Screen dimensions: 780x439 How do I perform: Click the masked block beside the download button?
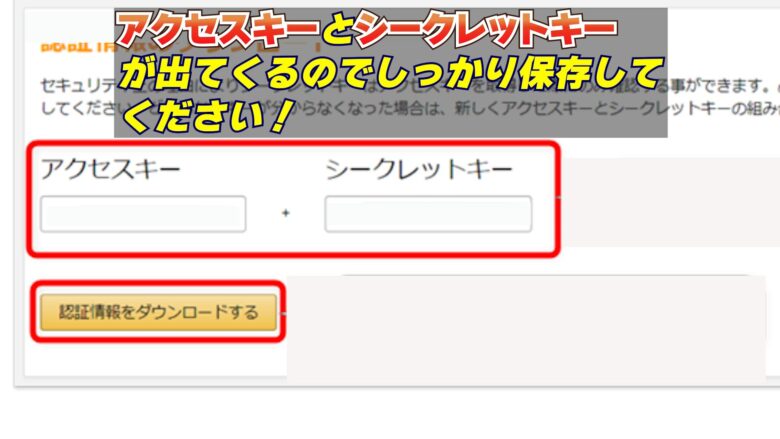point(526,330)
